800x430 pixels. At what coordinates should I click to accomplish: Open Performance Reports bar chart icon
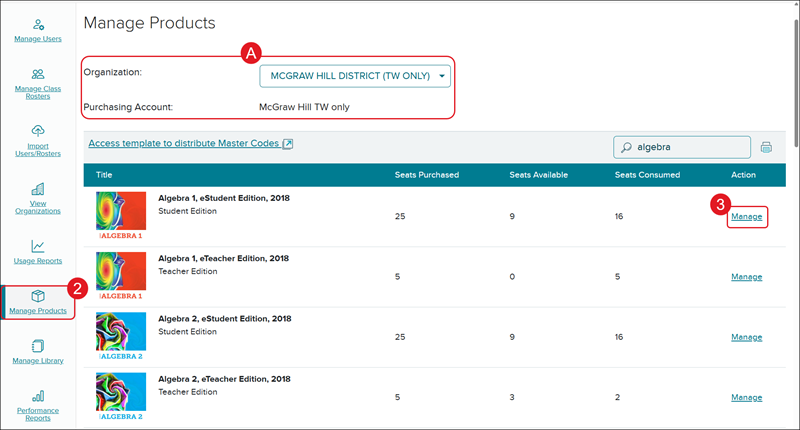tap(38, 397)
